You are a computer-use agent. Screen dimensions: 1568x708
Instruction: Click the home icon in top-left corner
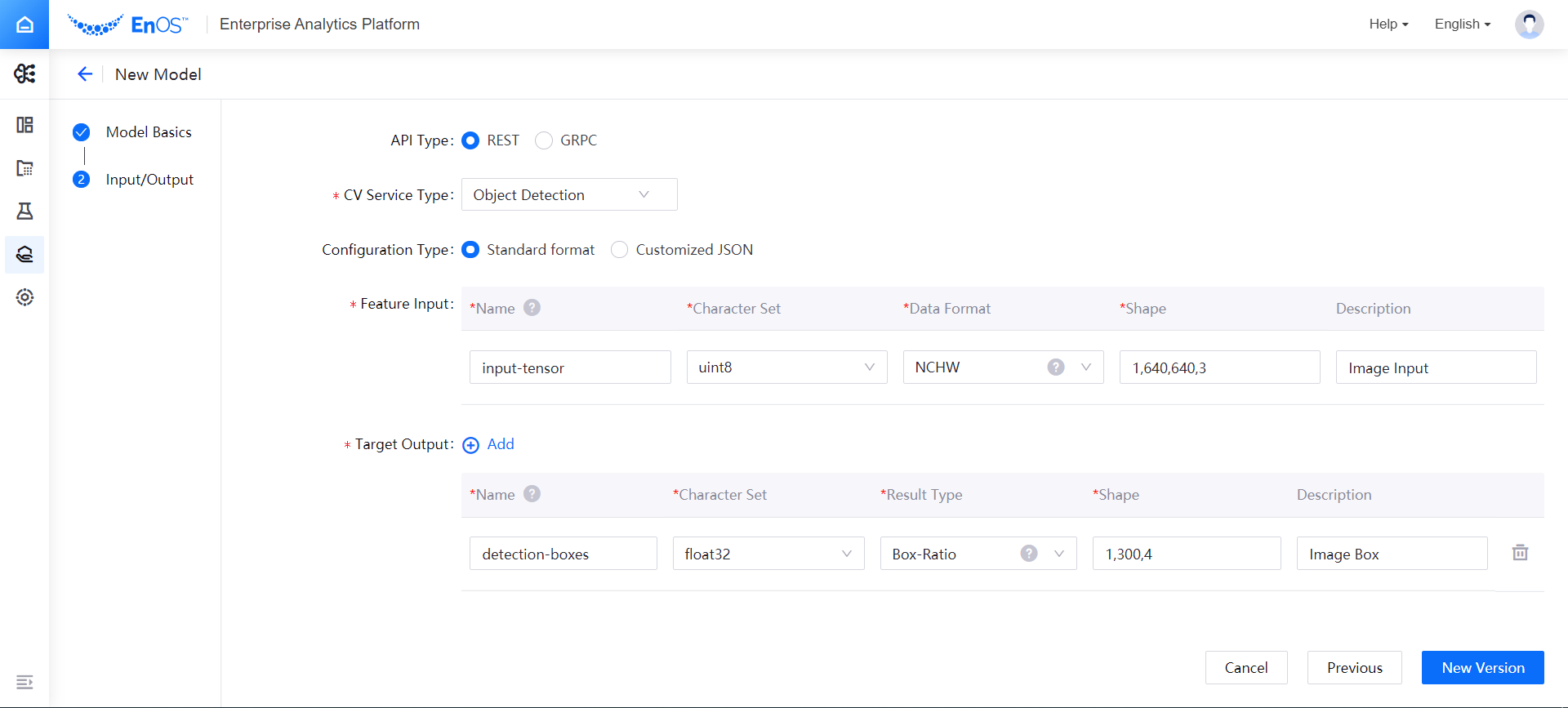point(24,24)
